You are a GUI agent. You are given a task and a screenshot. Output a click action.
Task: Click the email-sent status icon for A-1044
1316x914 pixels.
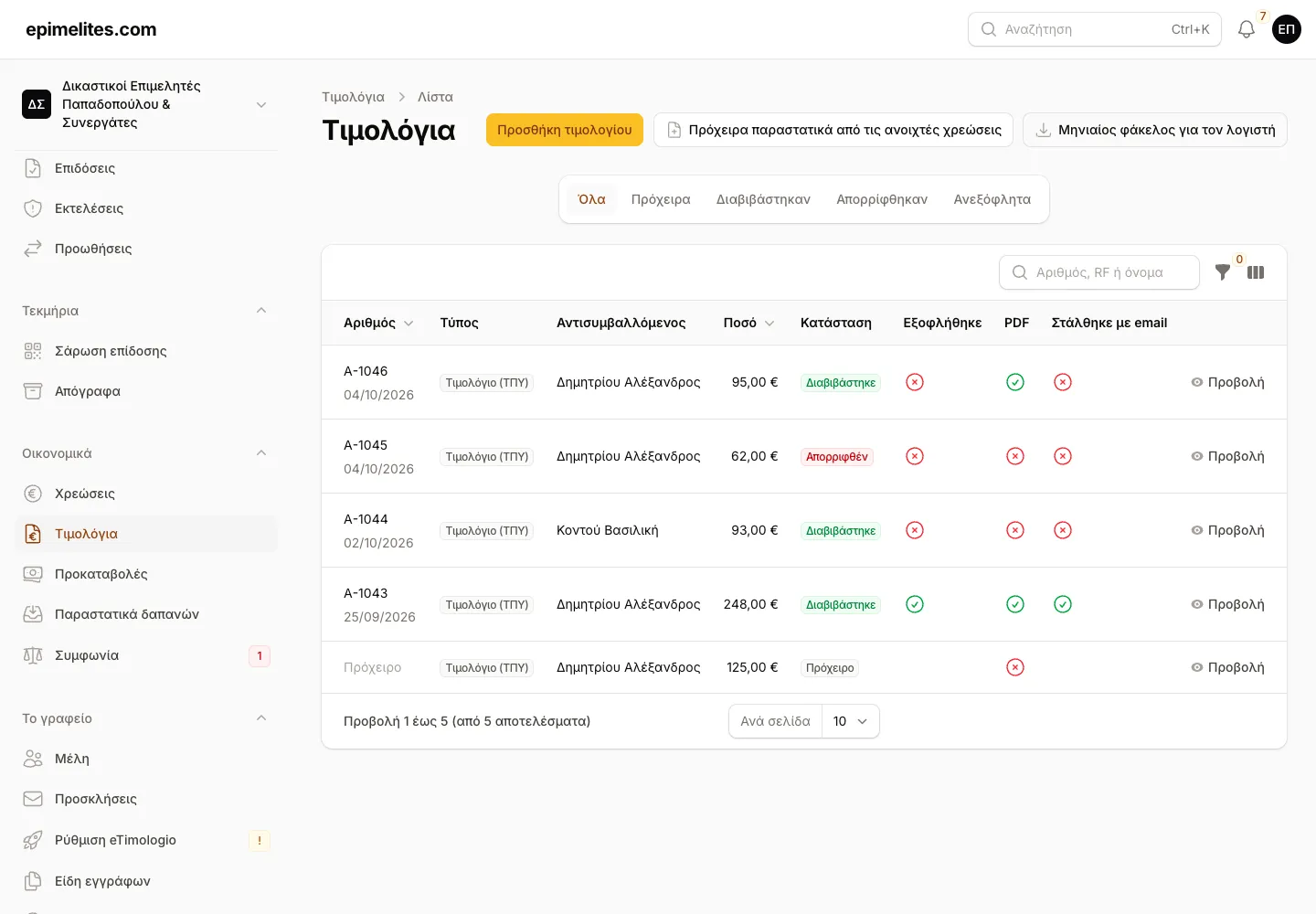[x=1063, y=530]
